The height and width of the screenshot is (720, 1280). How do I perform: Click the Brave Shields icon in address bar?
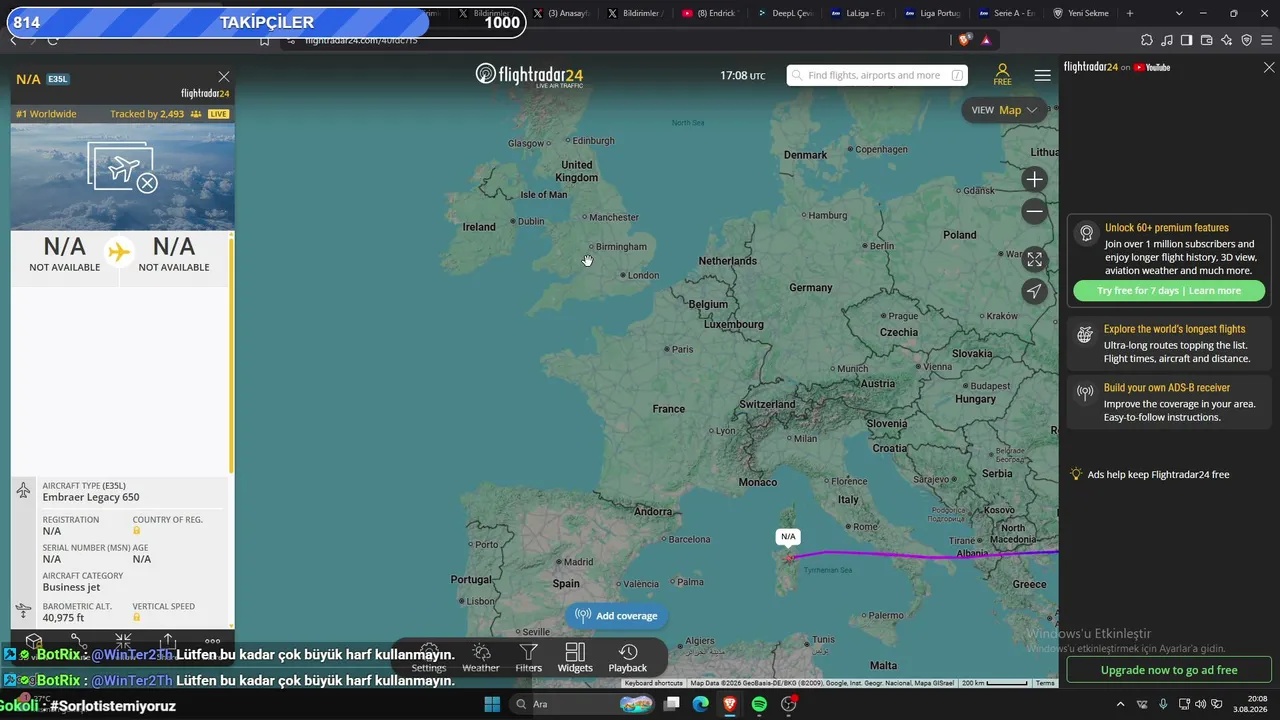tap(964, 40)
